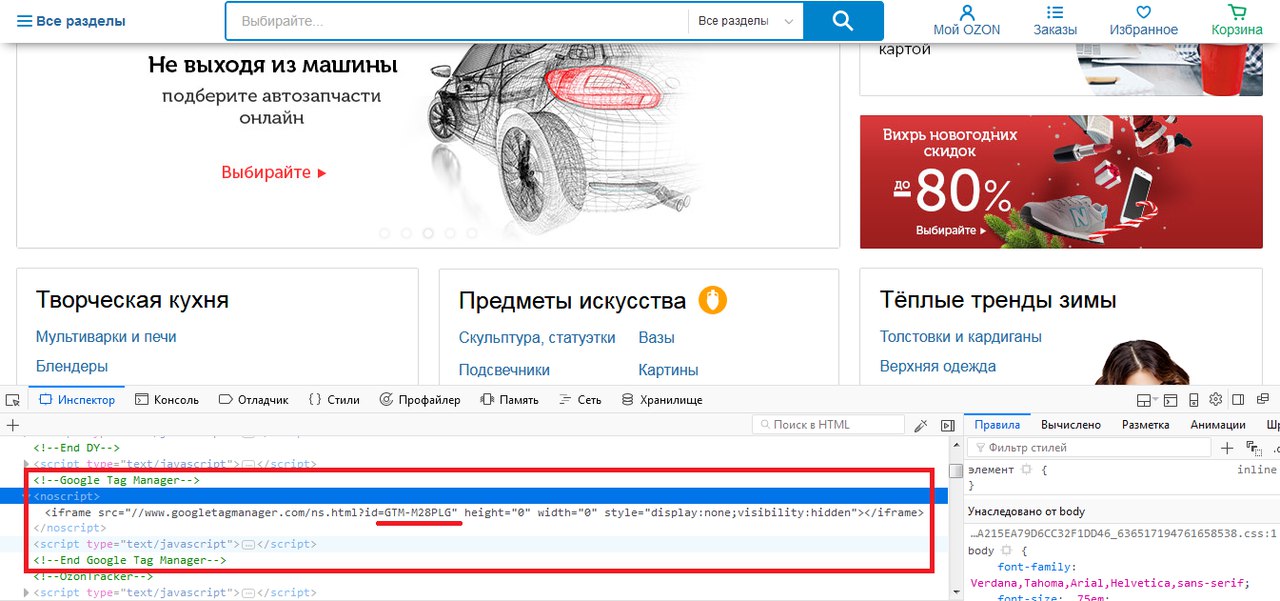
Task: Switch to the Консоль tab
Action: (x=167, y=400)
